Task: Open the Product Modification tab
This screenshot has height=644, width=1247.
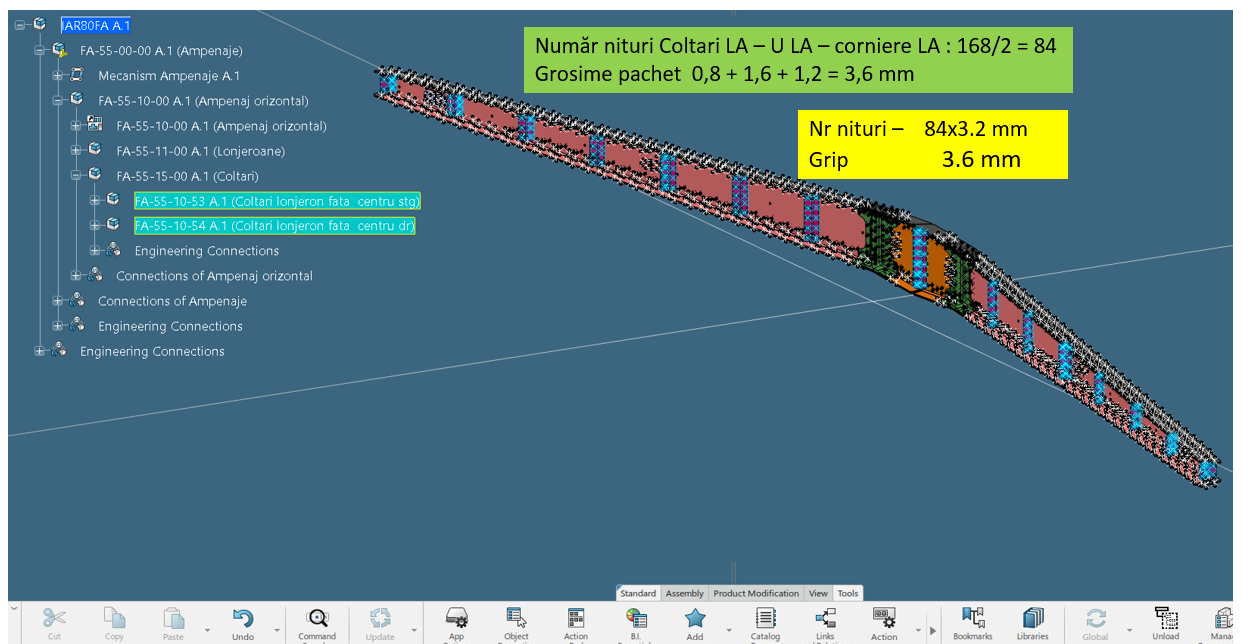Action: click(757, 593)
